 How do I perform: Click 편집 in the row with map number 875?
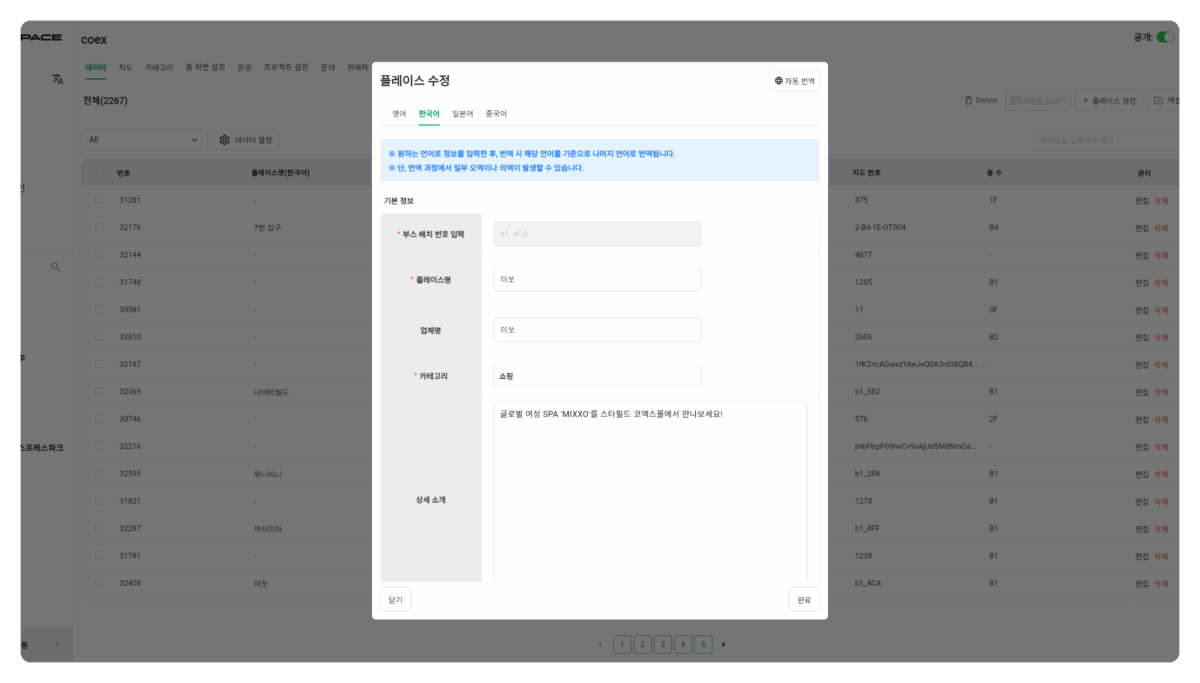coord(1142,200)
